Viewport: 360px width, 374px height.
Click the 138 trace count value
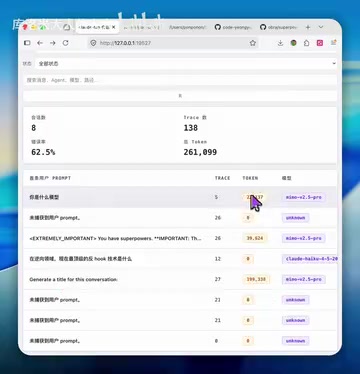(191, 128)
